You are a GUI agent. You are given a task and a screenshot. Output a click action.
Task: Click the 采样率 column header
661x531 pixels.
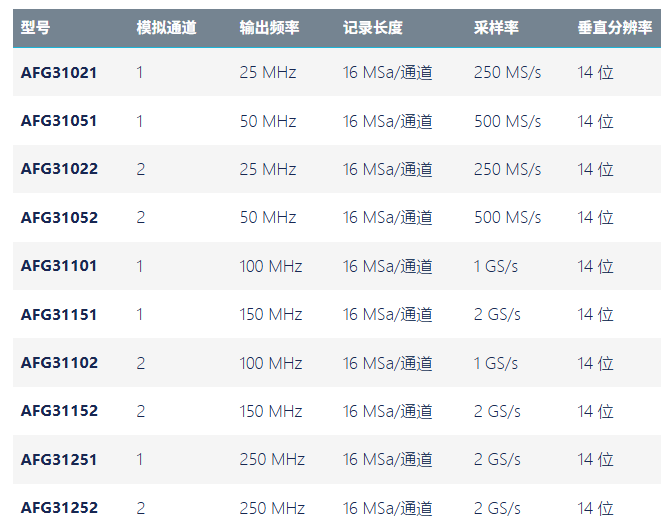point(496,28)
